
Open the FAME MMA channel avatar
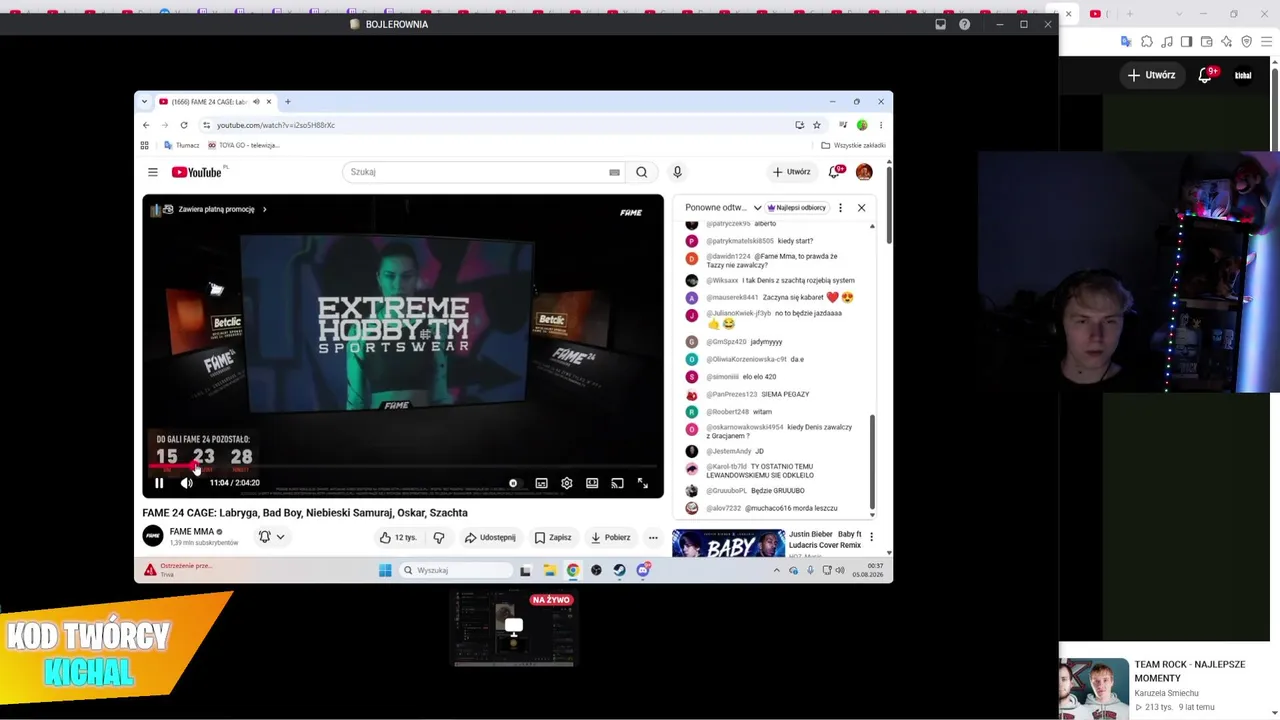click(x=153, y=537)
